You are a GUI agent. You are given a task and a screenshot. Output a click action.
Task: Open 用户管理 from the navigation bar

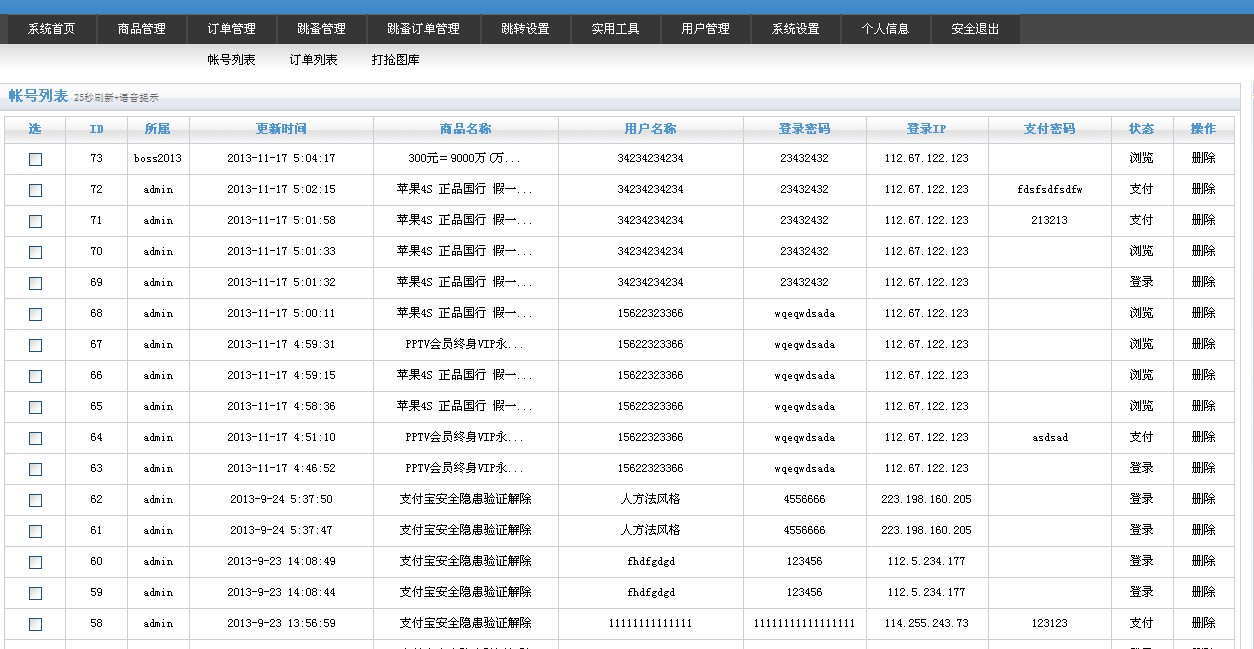pos(705,29)
